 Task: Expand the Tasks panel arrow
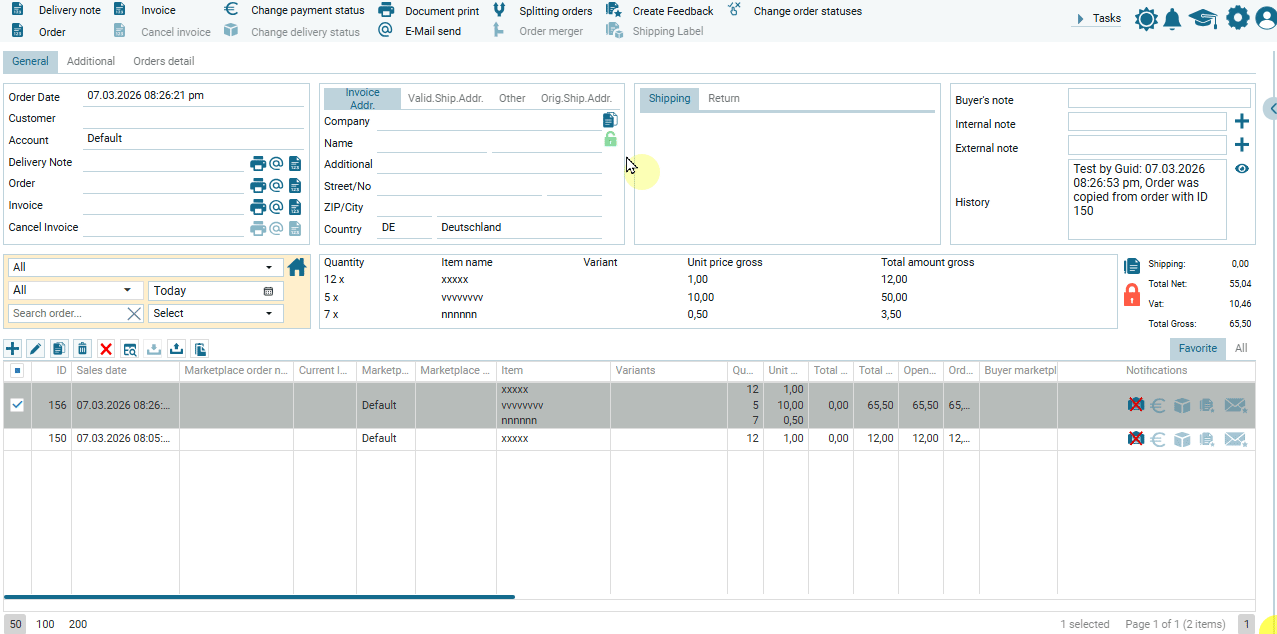[1081, 19]
